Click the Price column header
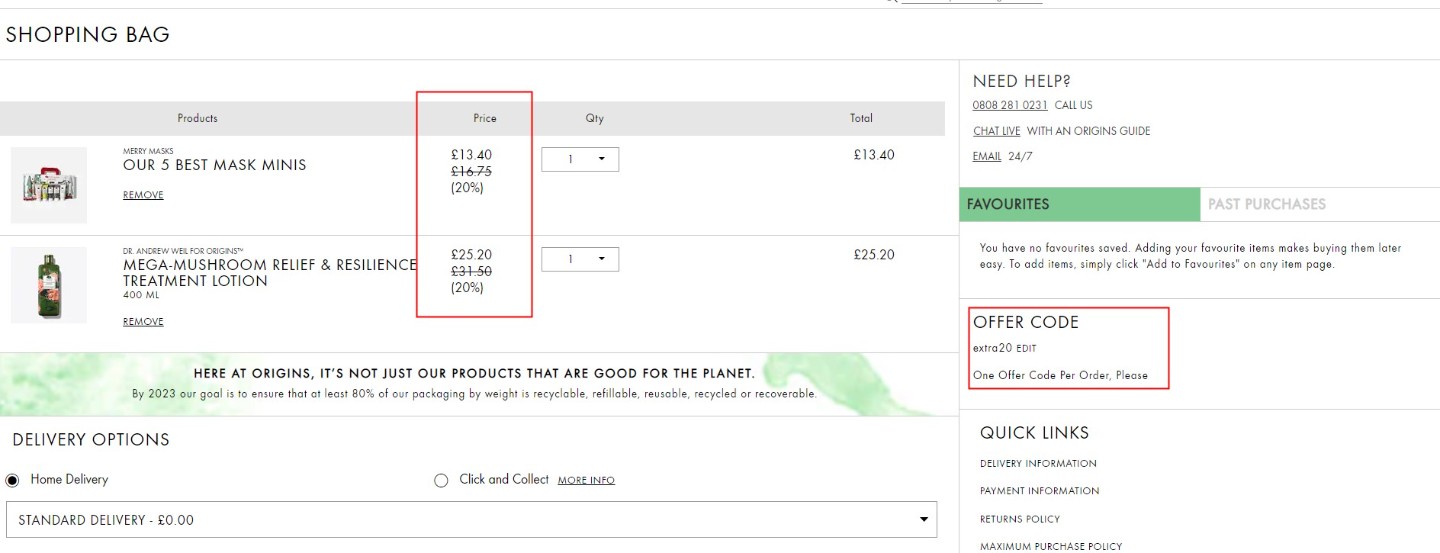The image size is (1440, 553). click(x=485, y=118)
